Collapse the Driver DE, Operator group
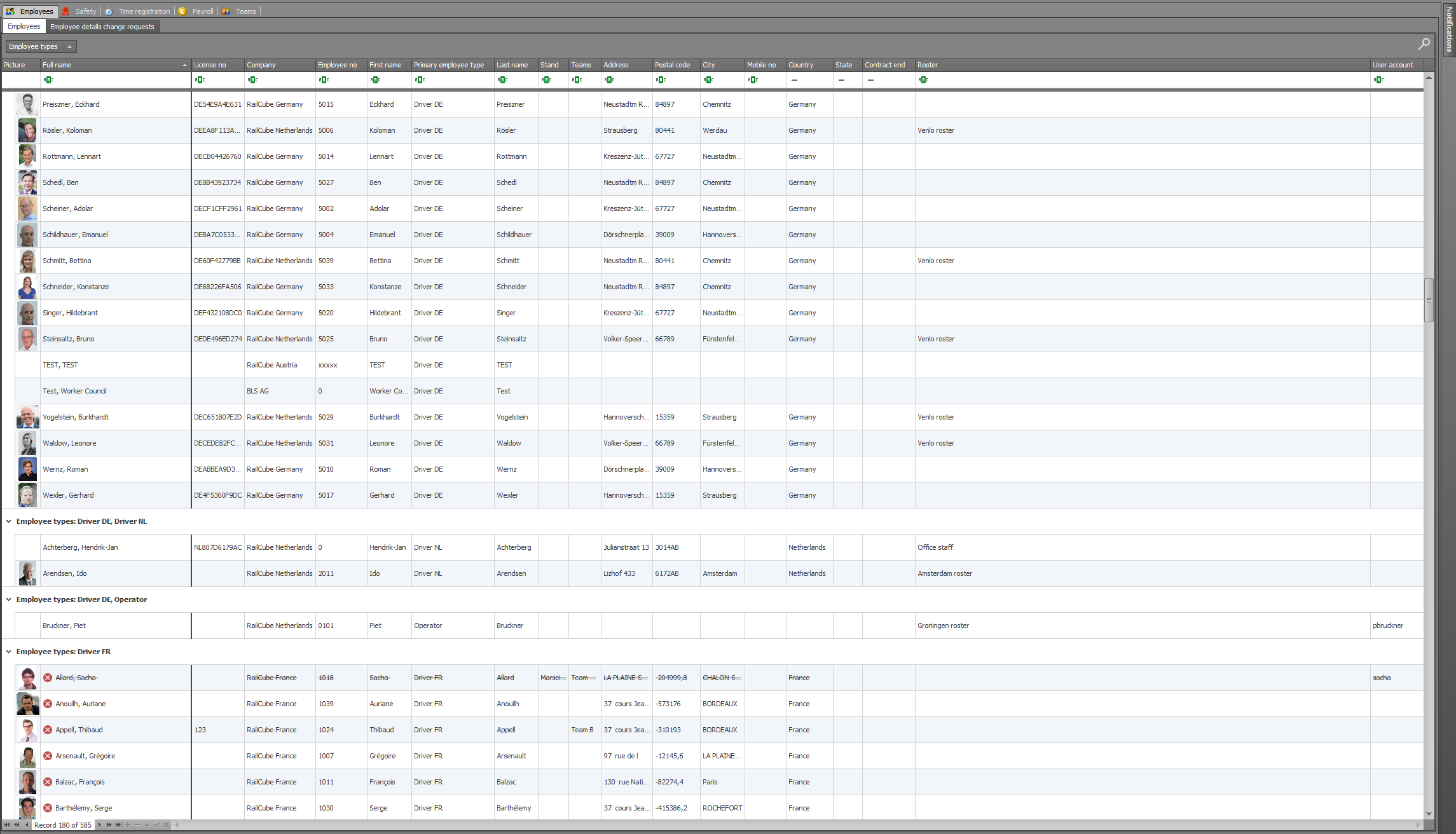The image size is (1456, 834). (9, 599)
